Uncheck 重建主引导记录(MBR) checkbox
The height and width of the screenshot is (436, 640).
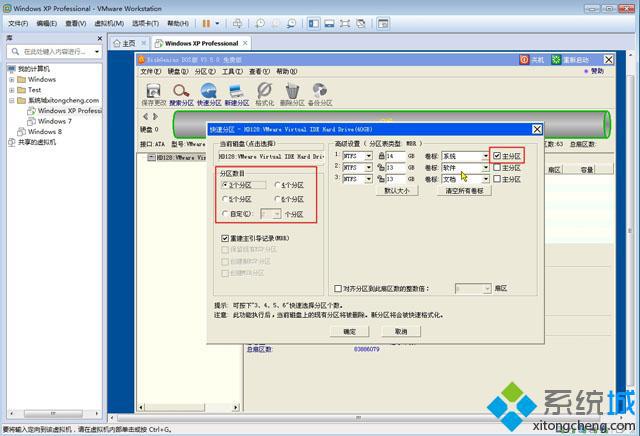tap(225, 238)
